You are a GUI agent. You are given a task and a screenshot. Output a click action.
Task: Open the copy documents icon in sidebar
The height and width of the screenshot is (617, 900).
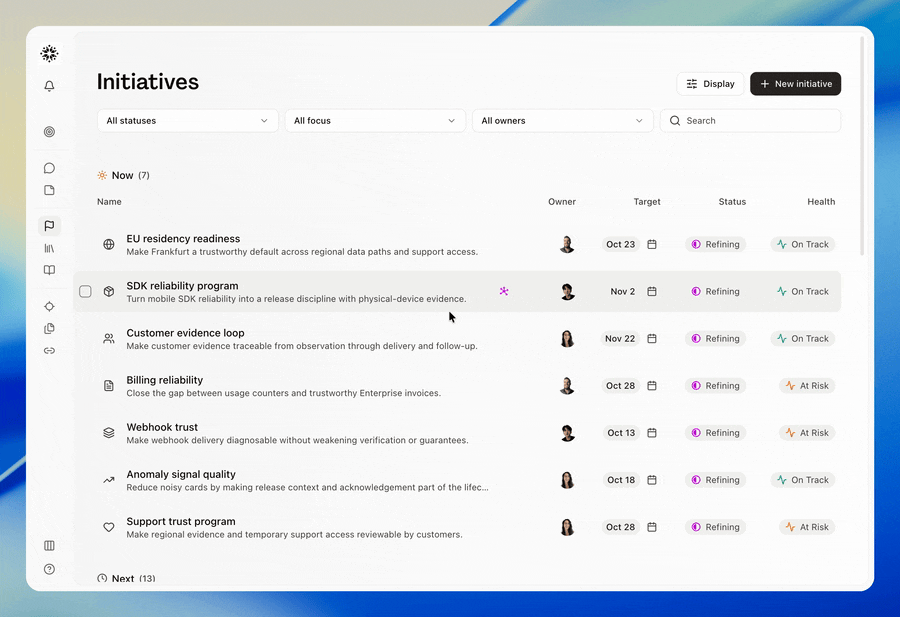[x=49, y=328]
